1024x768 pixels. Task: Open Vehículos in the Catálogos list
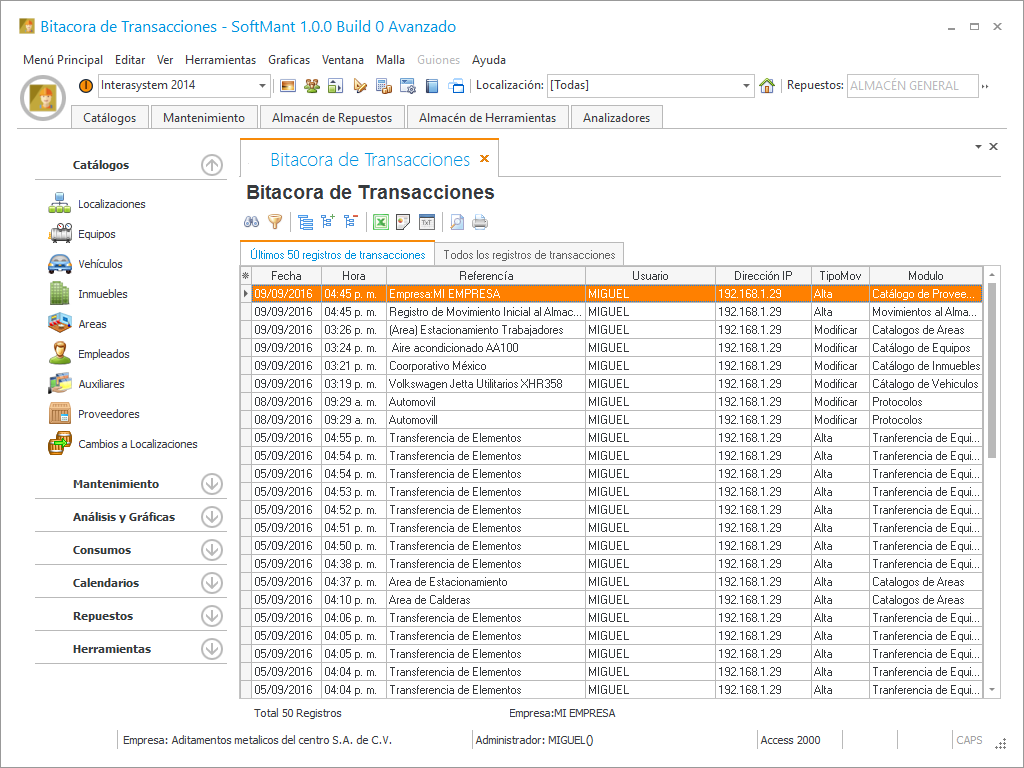click(x=100, y=264)
